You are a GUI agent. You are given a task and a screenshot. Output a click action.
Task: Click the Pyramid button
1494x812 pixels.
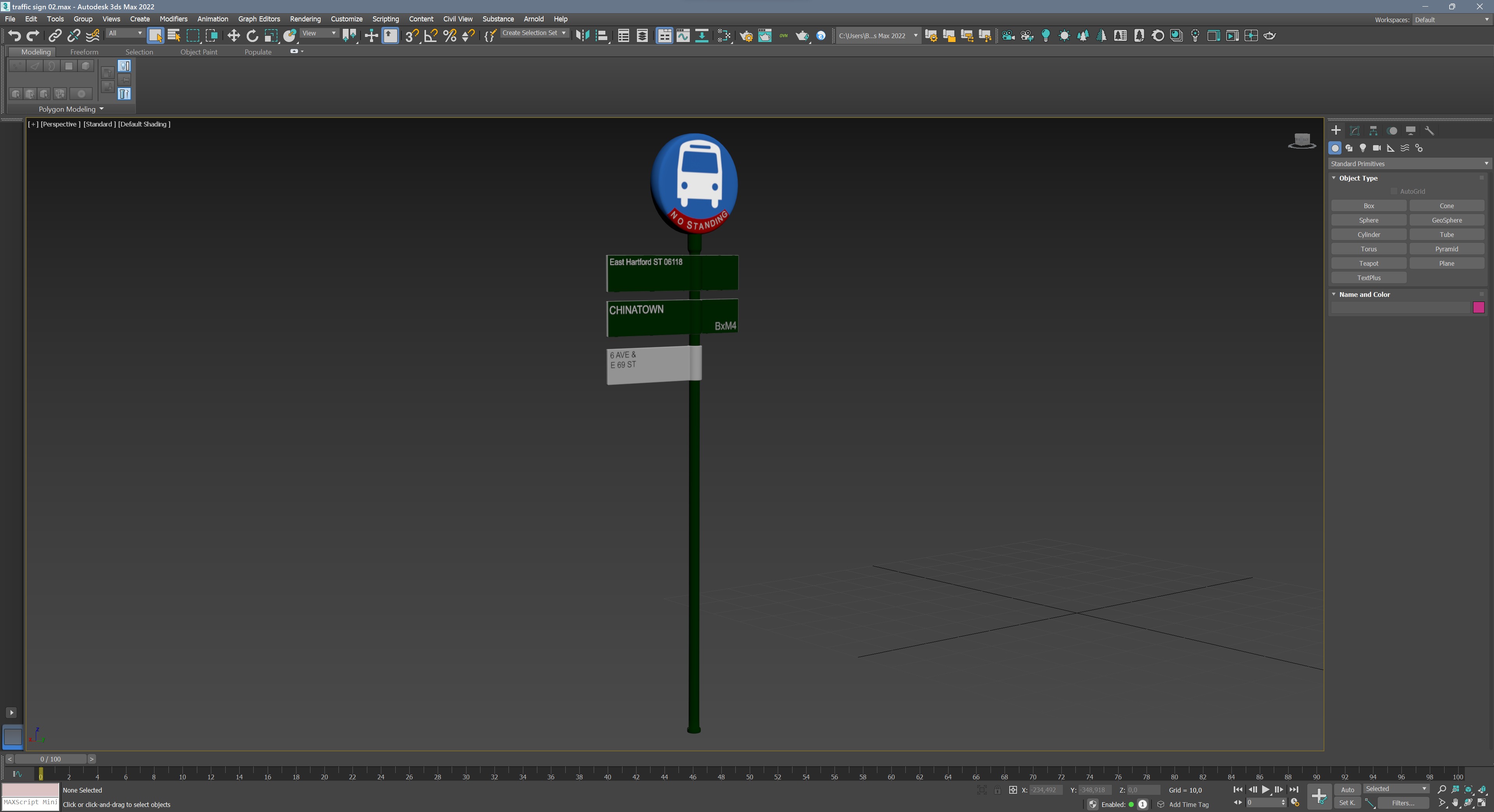(x=1447, y=249)
